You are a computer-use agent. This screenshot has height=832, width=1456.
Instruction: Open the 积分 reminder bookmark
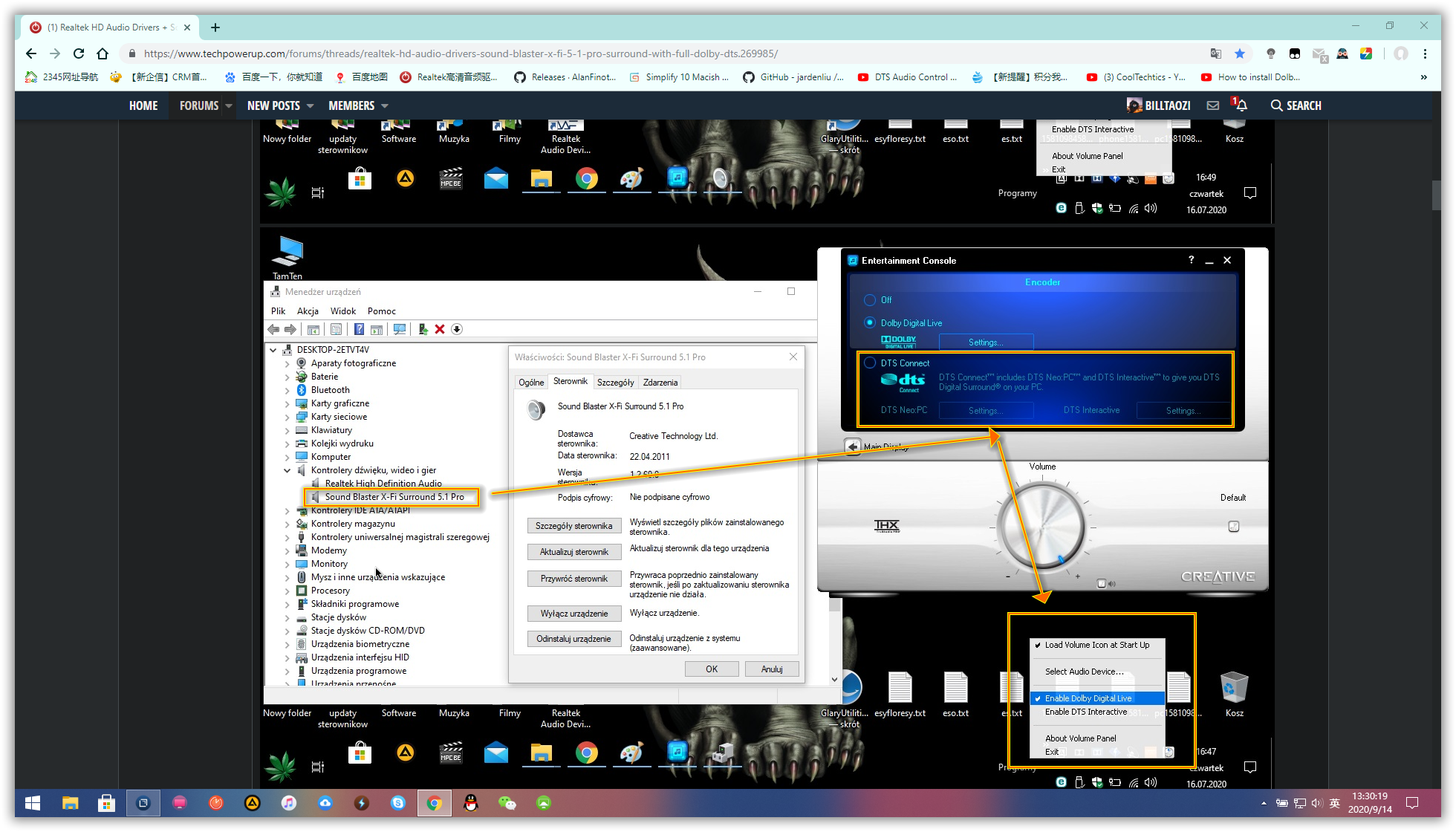pos(1021,77)
